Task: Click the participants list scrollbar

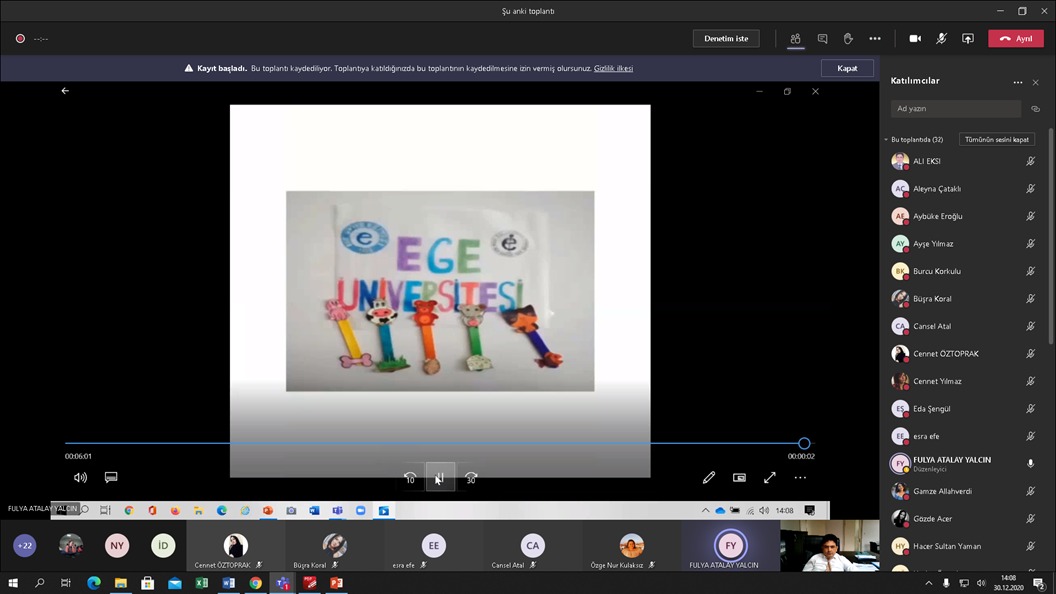Action: (x=1051, y=236)
